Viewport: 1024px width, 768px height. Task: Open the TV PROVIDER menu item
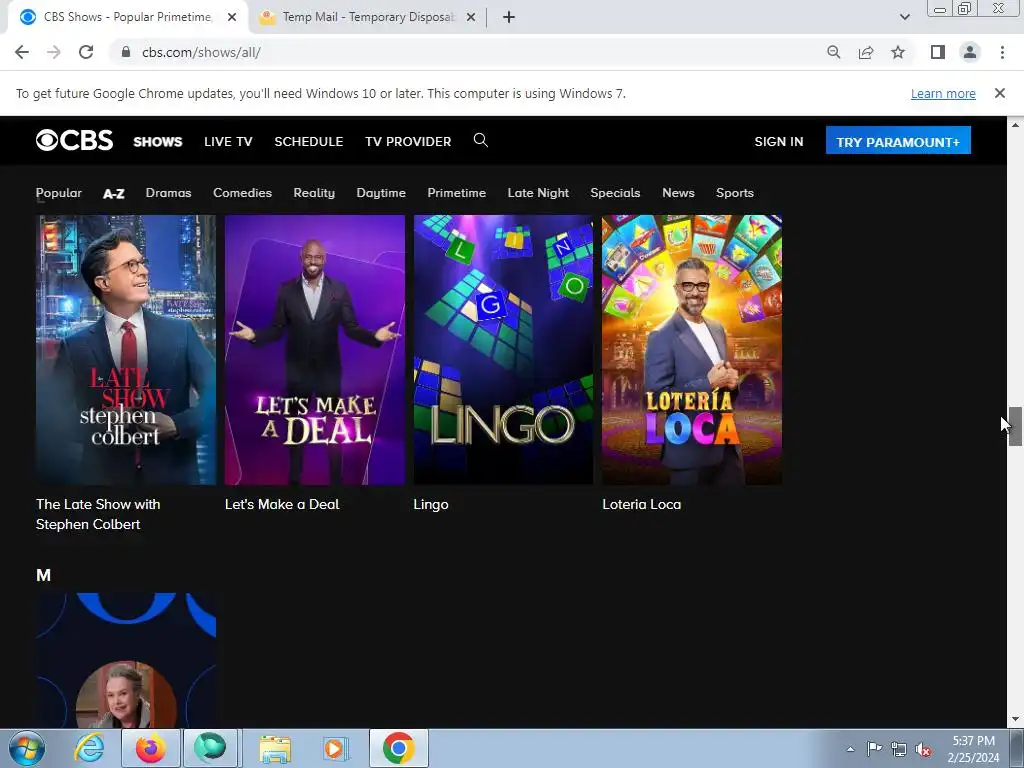pos(408,142)
